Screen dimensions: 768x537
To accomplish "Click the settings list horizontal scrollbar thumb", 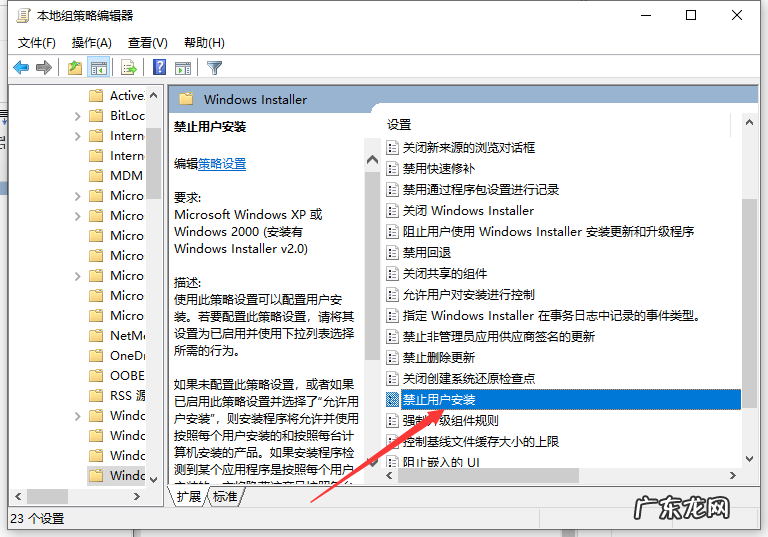I will 488,475.
